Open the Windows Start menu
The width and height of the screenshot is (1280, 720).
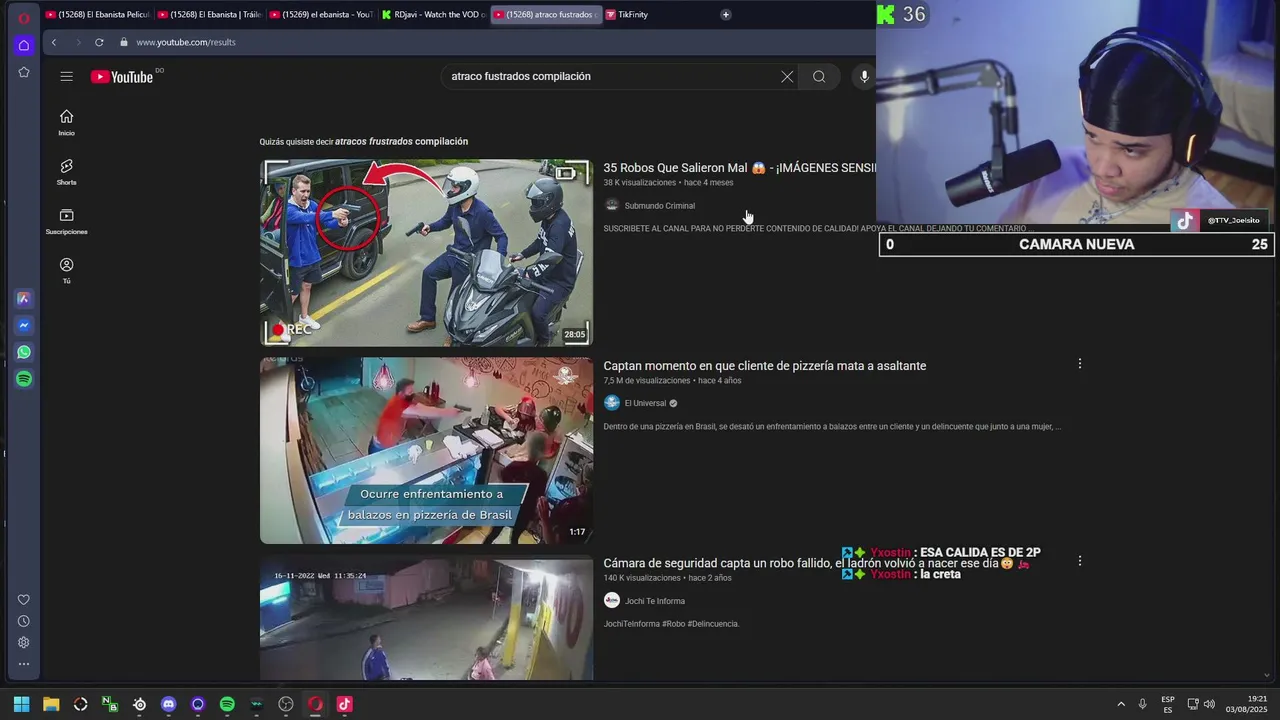[x=21, y=704]
